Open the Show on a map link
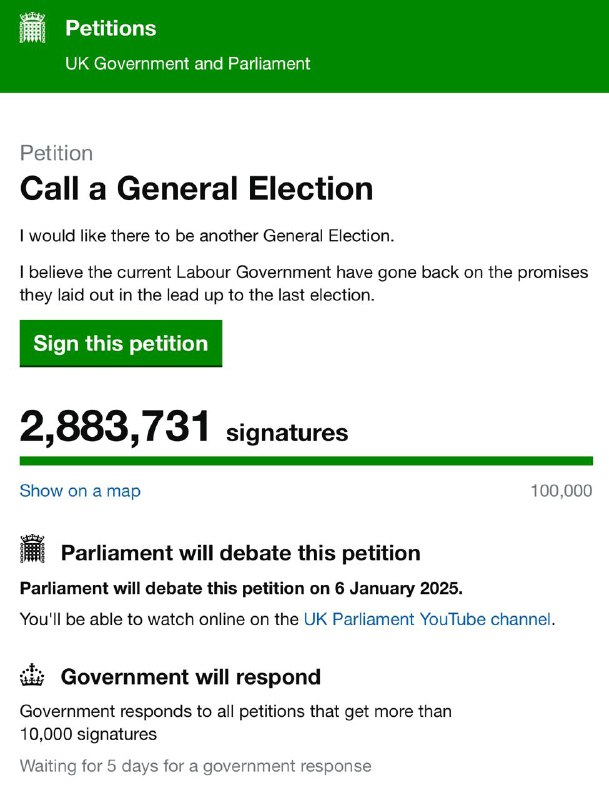The image size is (609, 800). pyautogui.click(x=80, y=491)
